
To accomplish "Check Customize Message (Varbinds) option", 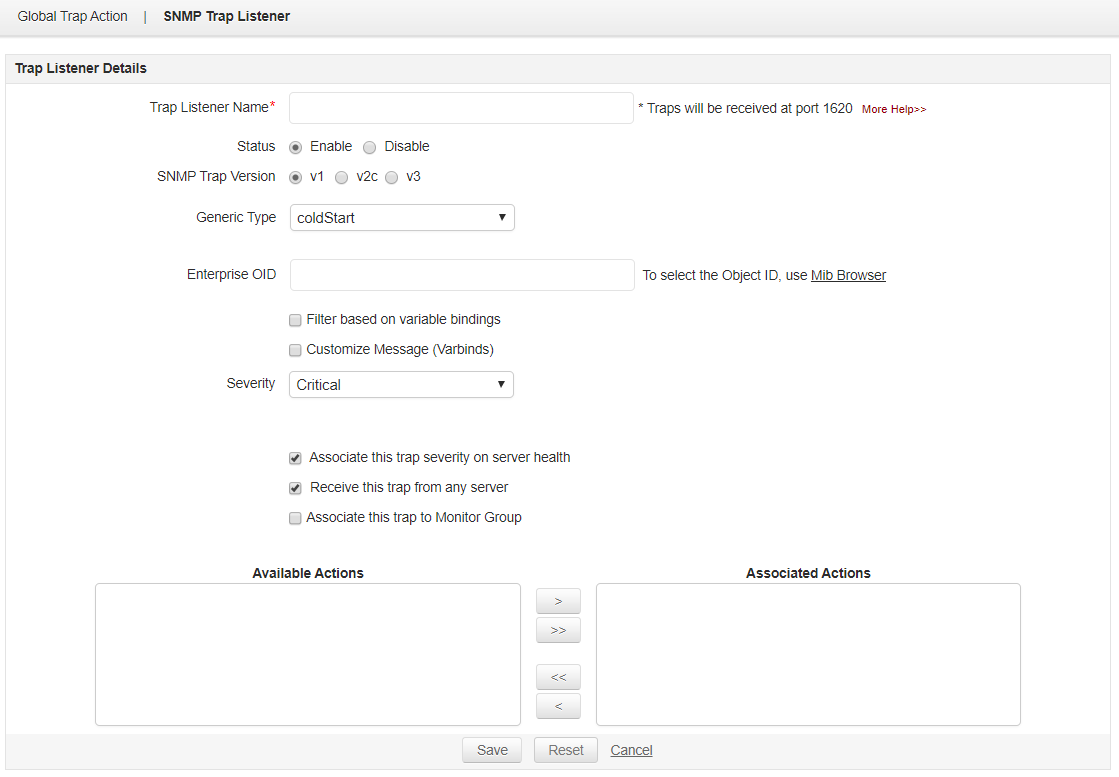I will (x=295, y=350).
